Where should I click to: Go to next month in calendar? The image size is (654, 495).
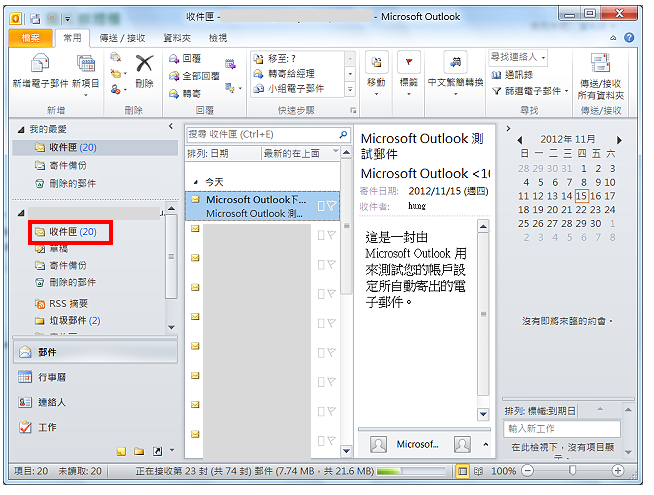[619, 140]
